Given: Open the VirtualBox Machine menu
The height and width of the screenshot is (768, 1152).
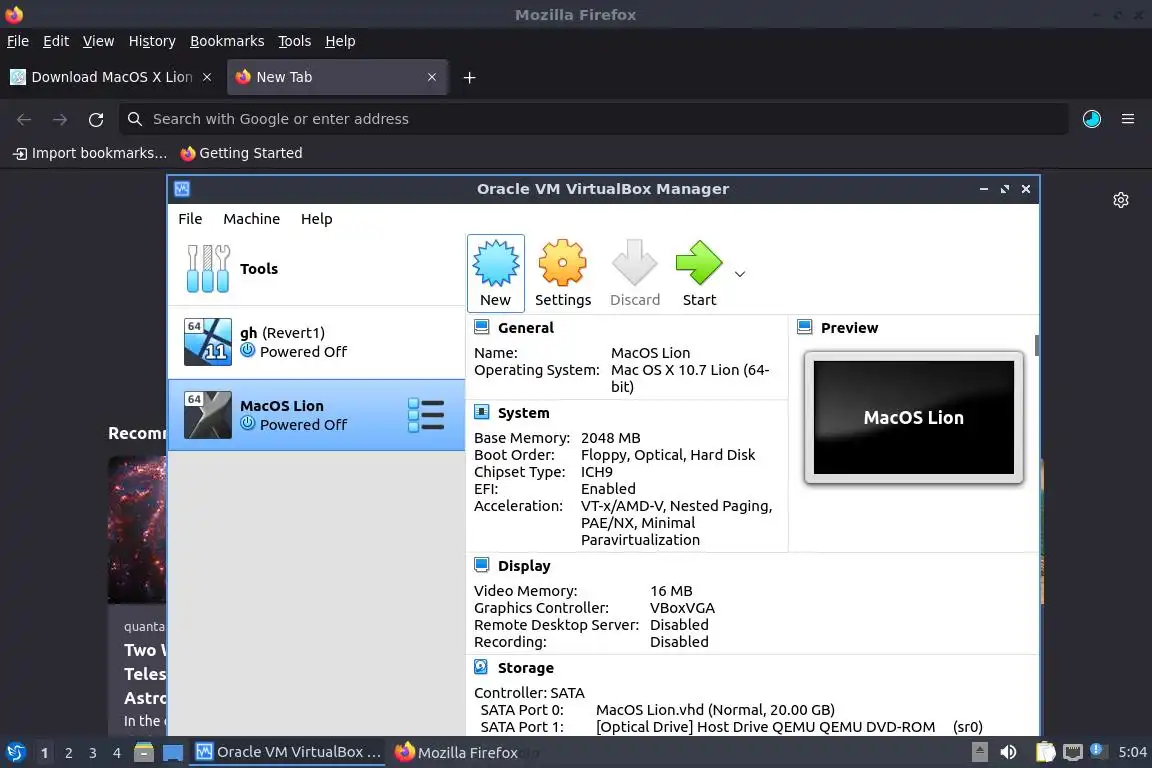Looking at the screenshot, I should 251,219.
